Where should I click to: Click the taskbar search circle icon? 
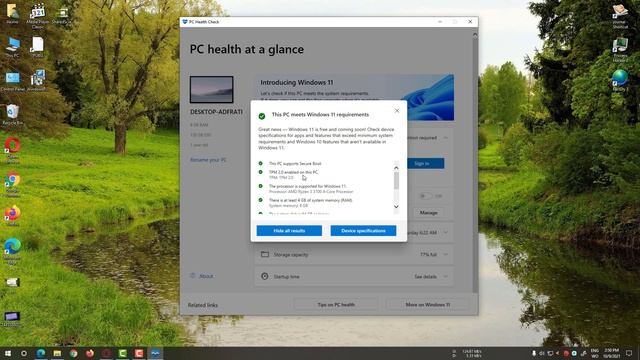(x=24, y=353)
